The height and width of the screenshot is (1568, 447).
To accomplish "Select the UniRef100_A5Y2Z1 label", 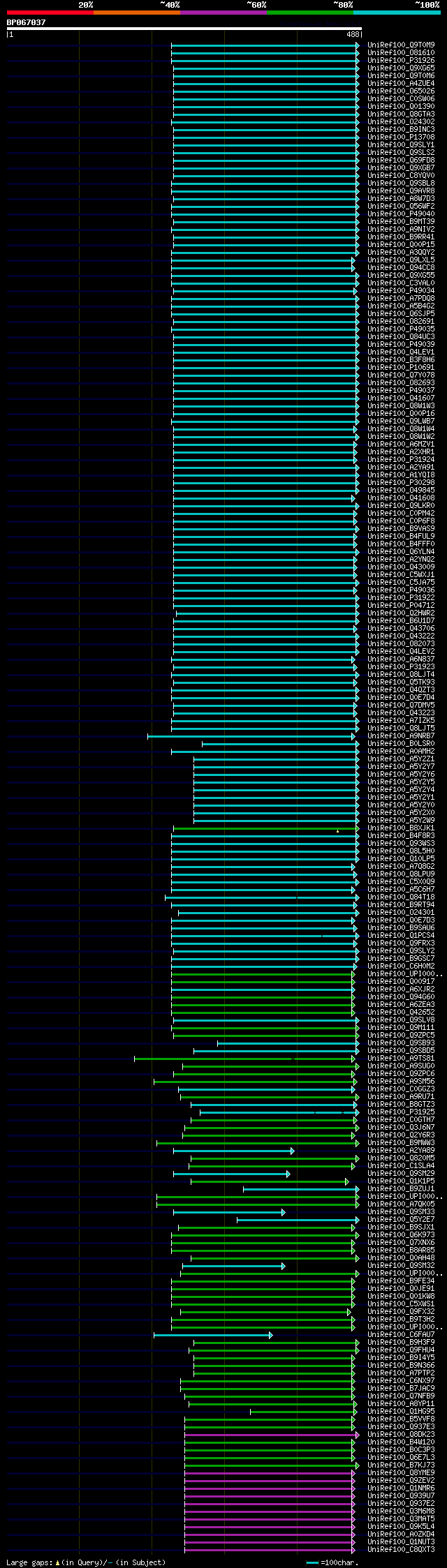I will click(401, 759).
